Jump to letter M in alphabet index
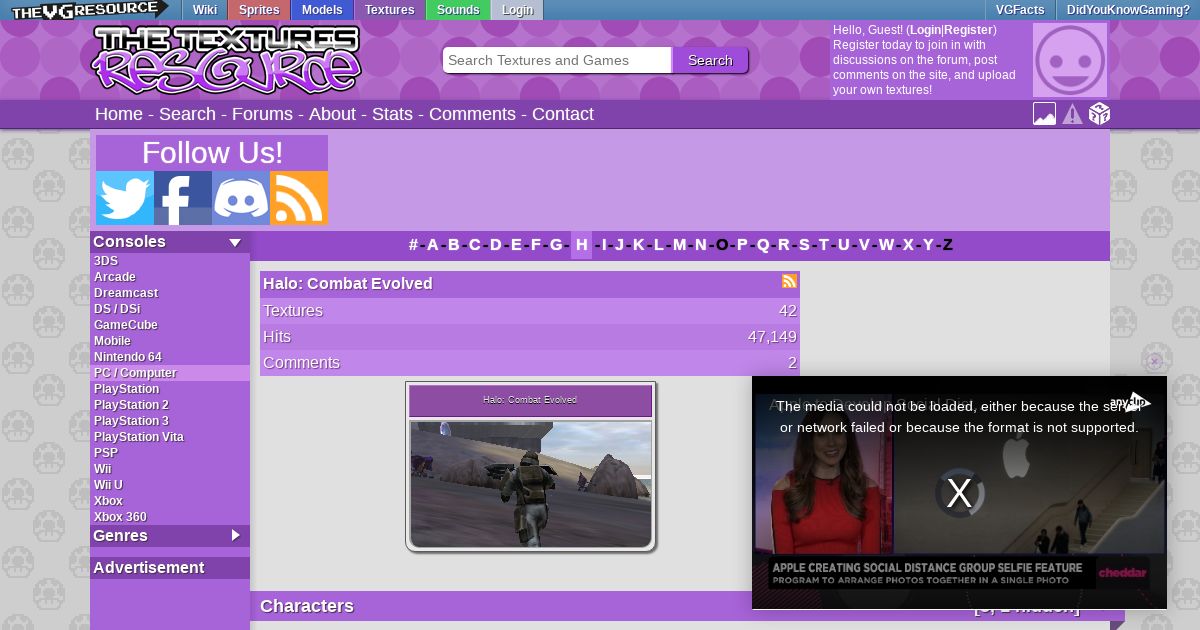The height and width of the screenshot is (630, 1200). [680, 245]
